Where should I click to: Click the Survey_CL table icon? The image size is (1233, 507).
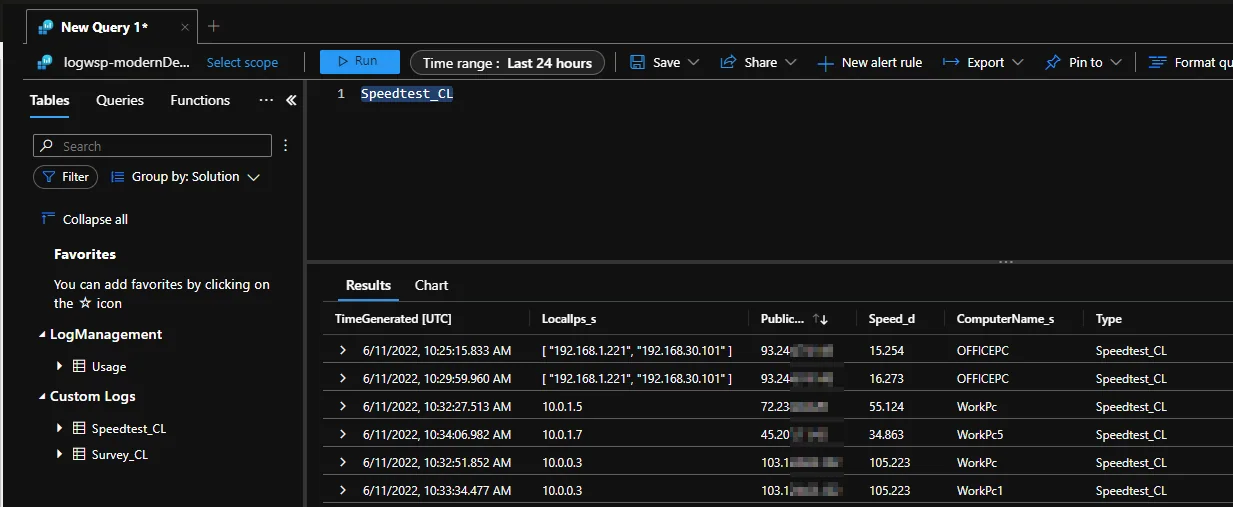79,454
